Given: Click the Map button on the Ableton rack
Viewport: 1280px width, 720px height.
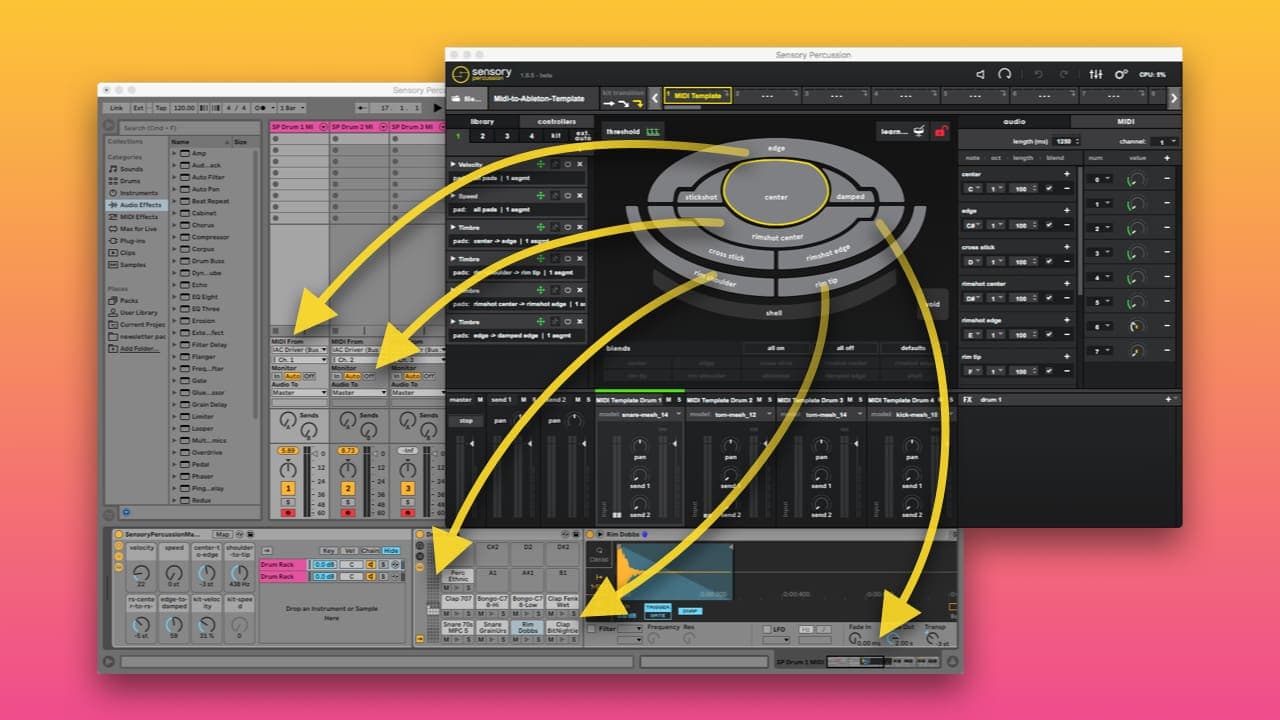Looking at the screenshot, I should [x=221, y=535].
